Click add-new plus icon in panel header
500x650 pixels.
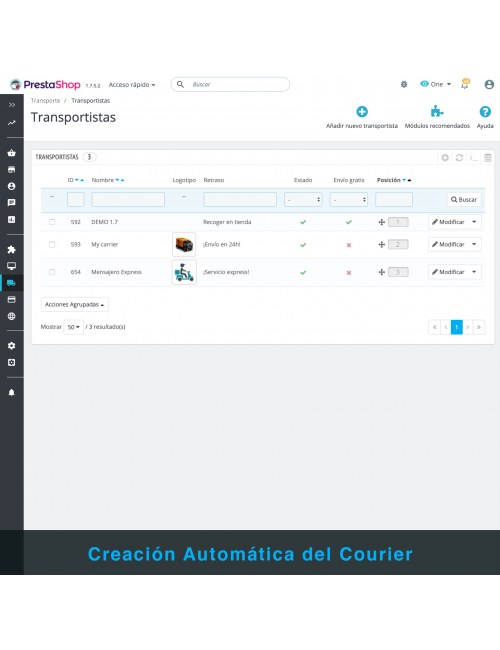pyautogui.click(x=445, y=158)
